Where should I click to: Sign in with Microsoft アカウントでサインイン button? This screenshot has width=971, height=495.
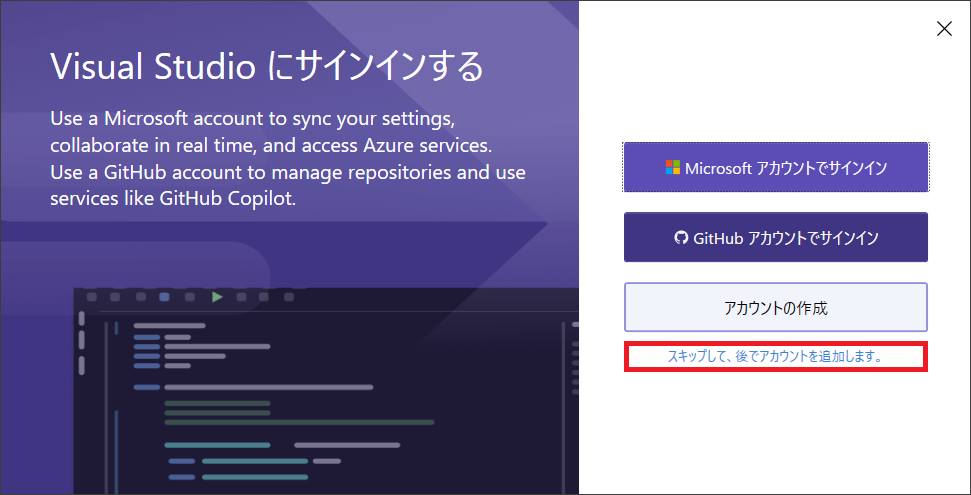tap(775, 167)
